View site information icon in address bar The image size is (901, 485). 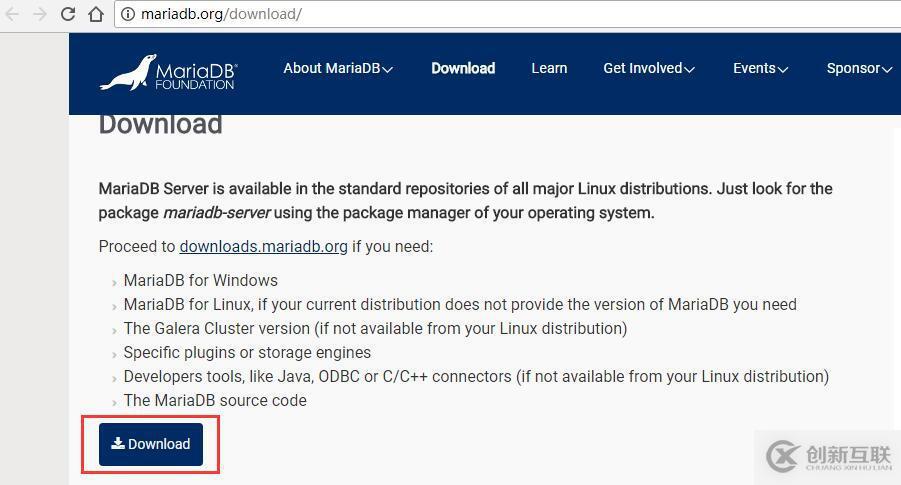pos(127,14)
